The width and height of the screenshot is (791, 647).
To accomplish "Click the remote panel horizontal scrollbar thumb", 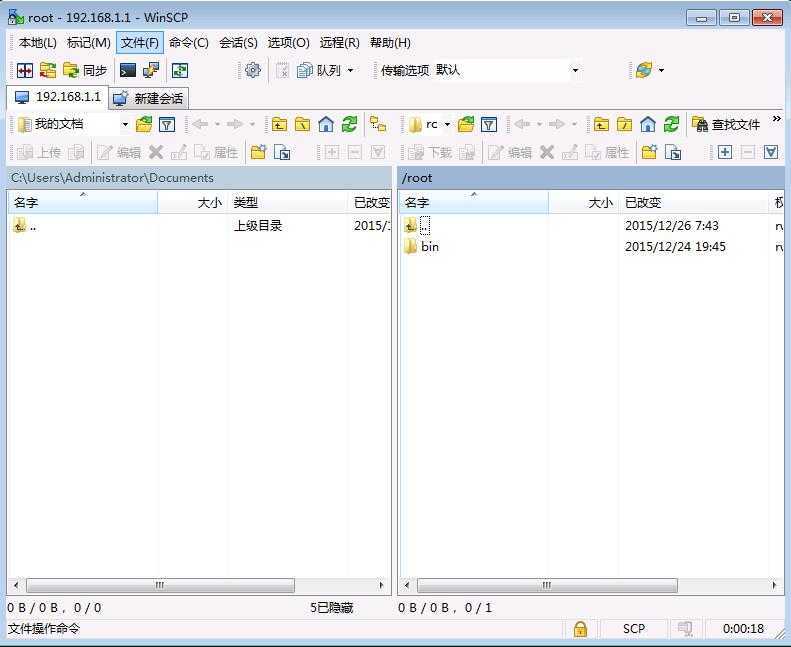I will click(x=547, y=585).
